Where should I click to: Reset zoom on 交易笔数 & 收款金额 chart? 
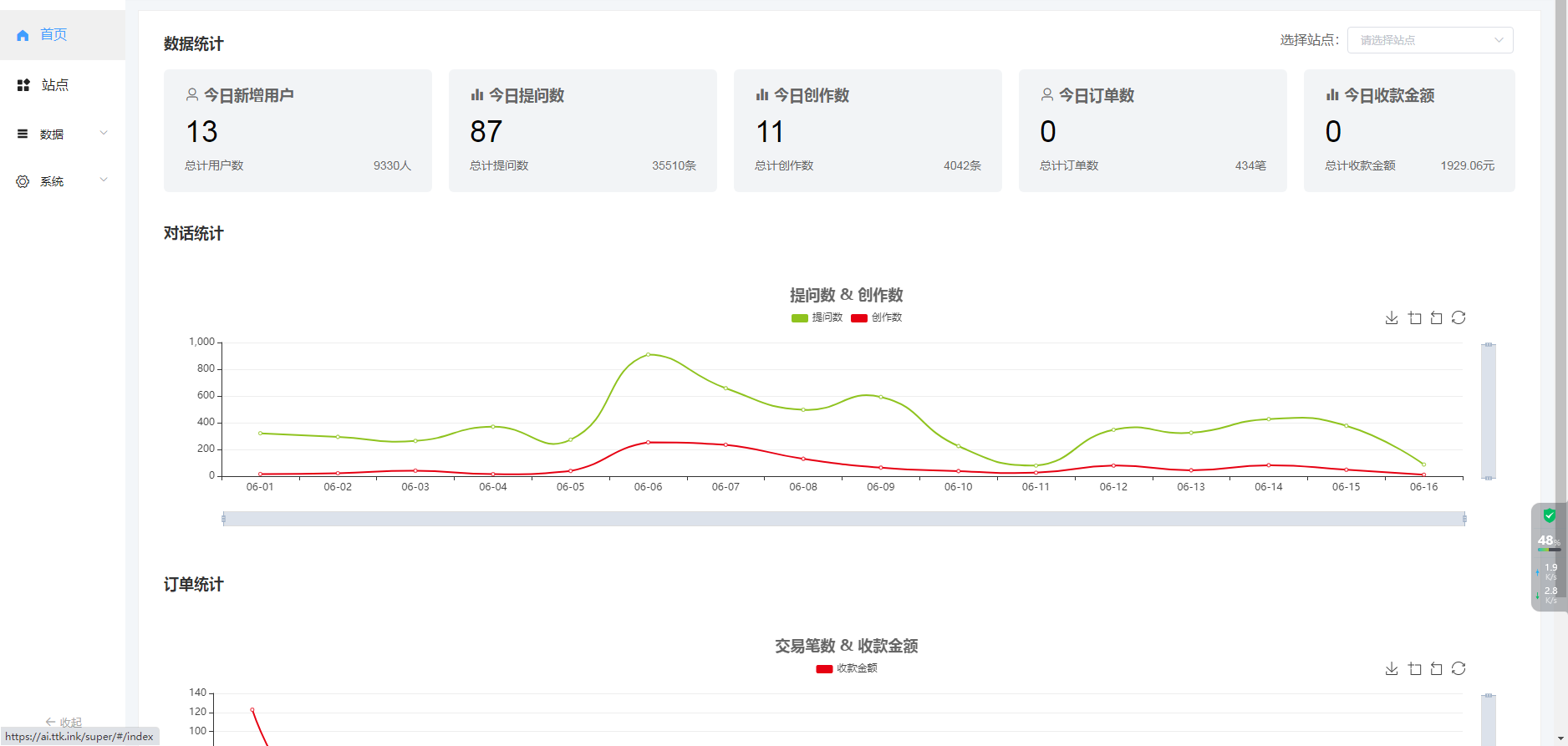1436,668
